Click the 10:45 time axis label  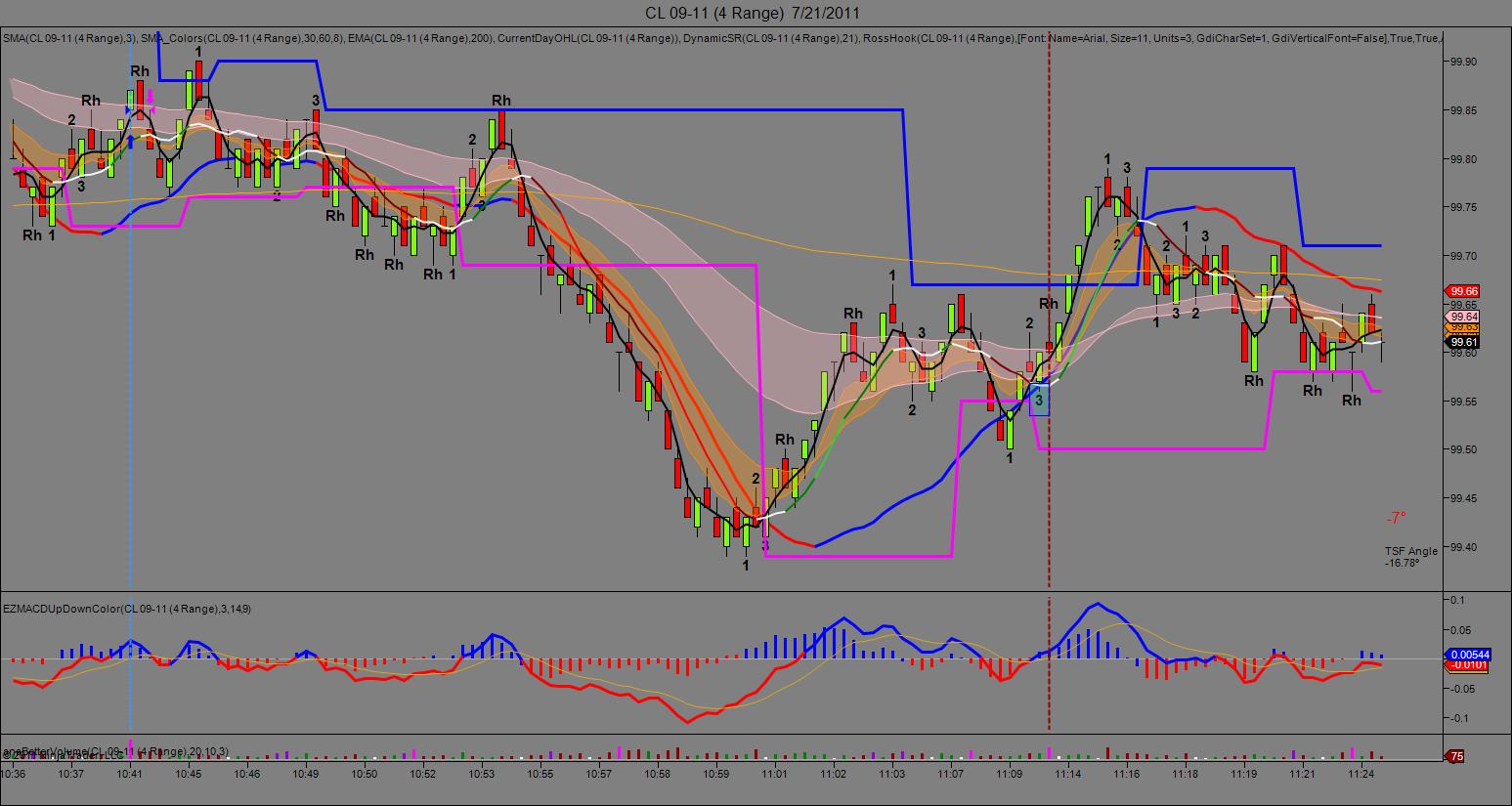[x=189, y=774]
